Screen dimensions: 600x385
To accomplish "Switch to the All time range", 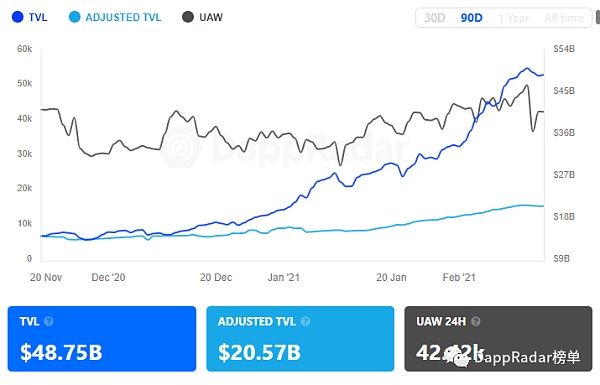I will (x=564, y=18).
